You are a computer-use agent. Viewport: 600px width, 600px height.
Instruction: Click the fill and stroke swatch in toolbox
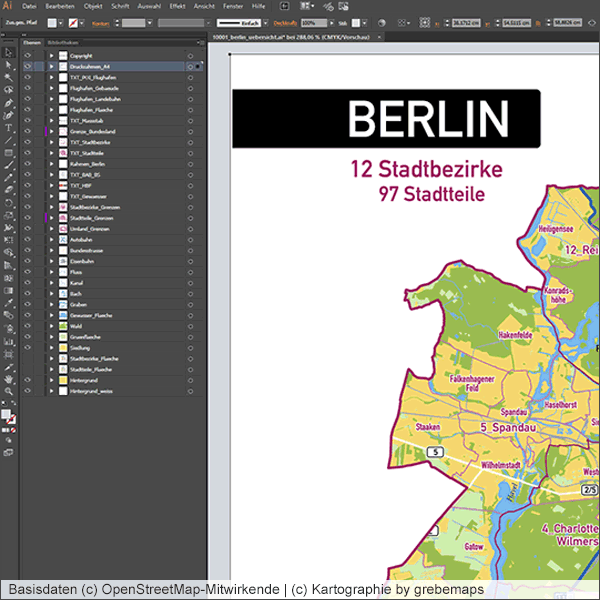[x=8, y=415]
